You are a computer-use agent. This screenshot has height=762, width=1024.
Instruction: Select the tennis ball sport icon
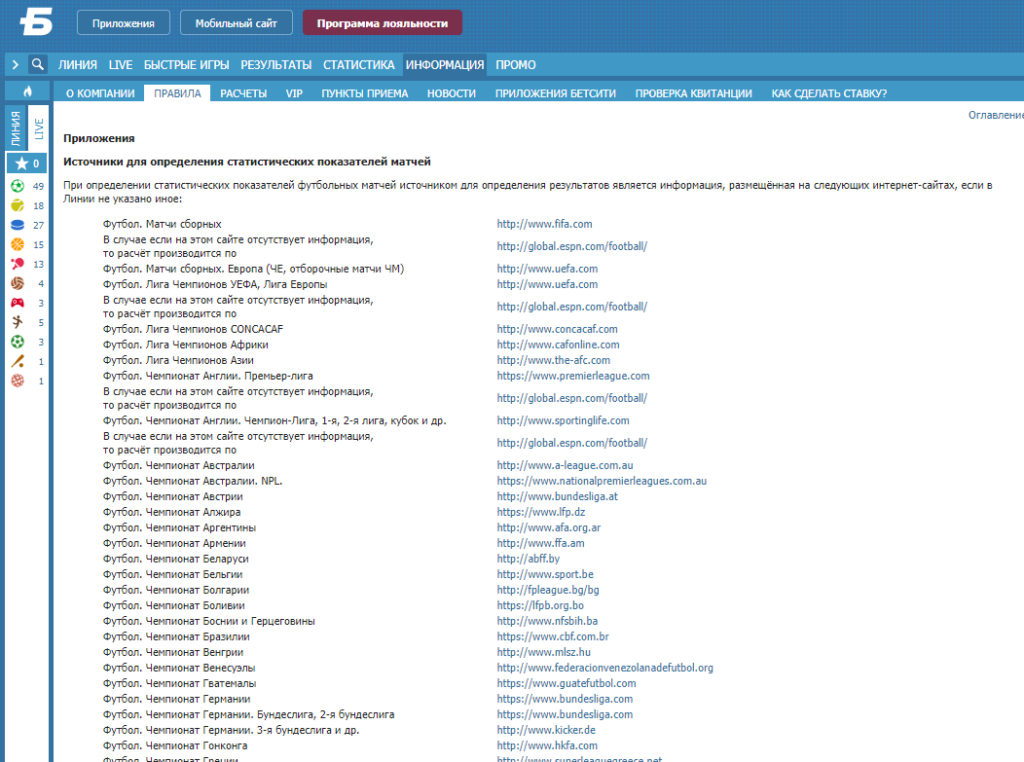(18, 206)
